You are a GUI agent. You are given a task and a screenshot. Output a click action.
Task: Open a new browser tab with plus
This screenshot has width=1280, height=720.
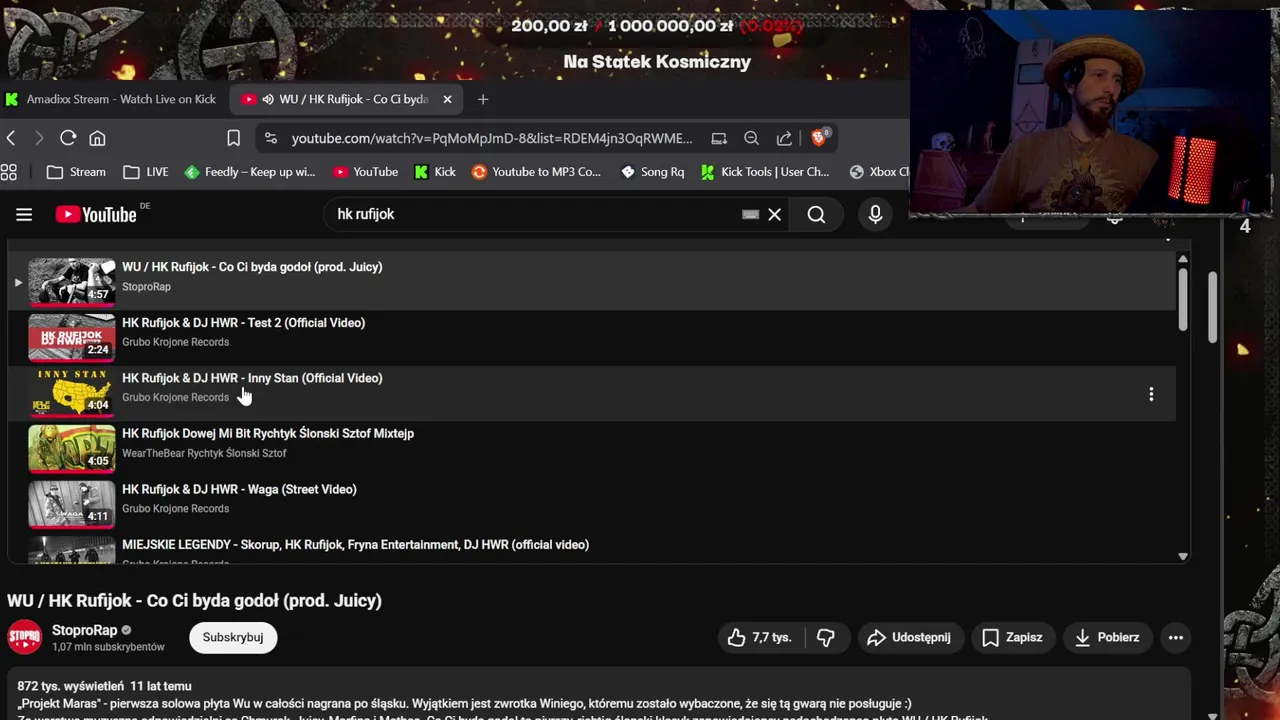[x=483, y=99]
